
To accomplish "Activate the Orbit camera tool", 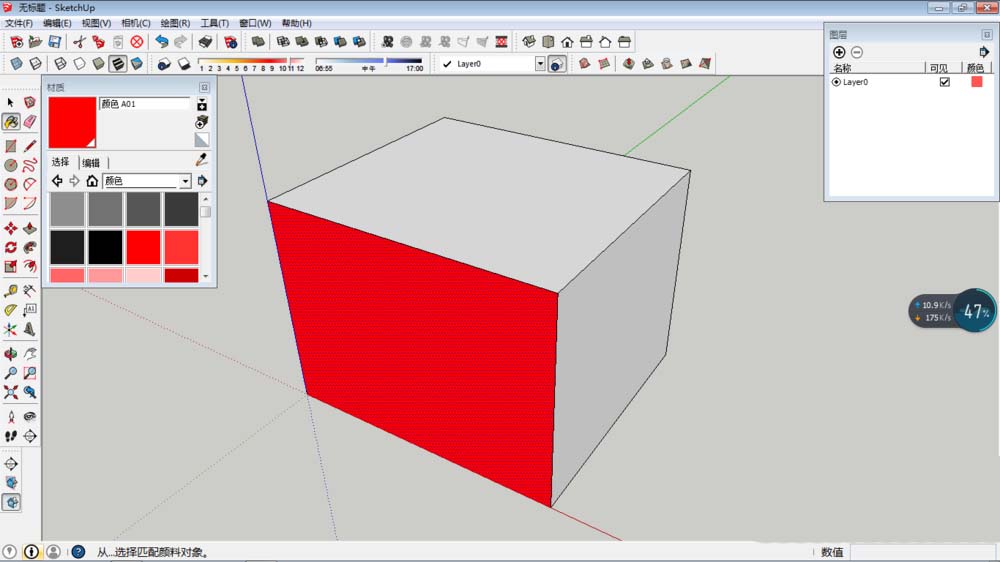I will 11,353.
